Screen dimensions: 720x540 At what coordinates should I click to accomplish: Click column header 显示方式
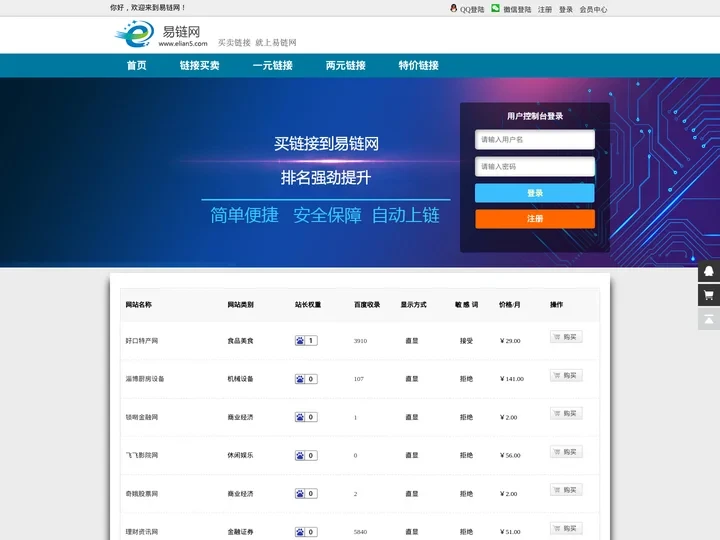tap(413, 304)
